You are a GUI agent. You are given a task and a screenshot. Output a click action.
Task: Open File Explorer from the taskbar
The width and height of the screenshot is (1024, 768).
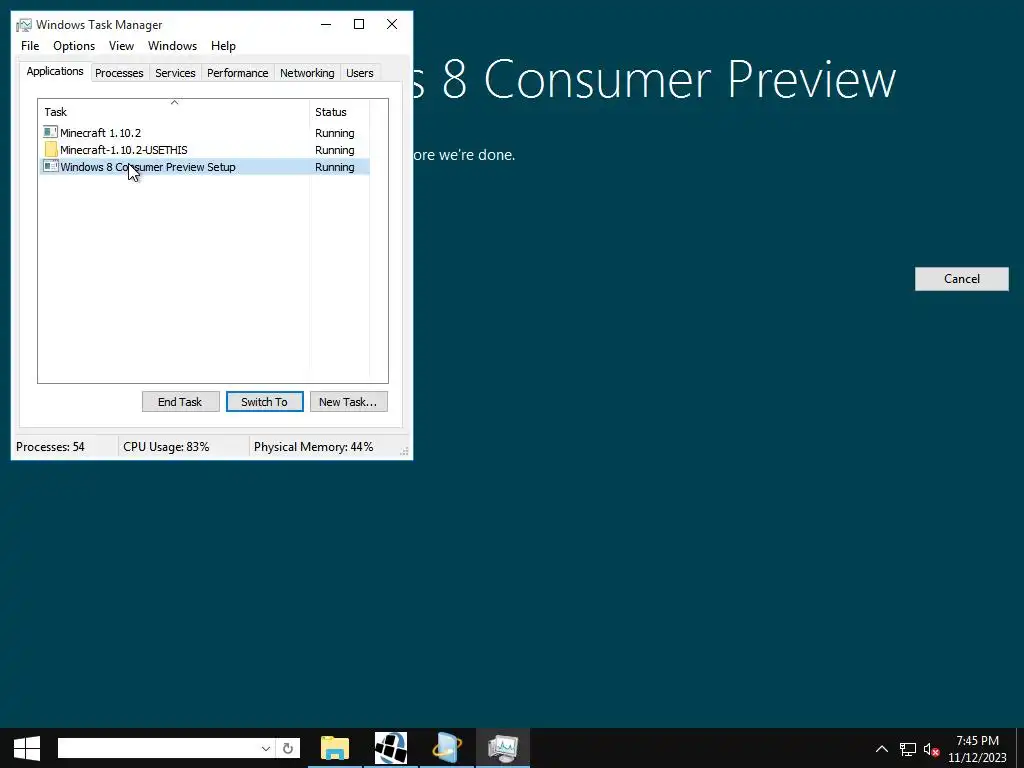click(x=335, y=748)
